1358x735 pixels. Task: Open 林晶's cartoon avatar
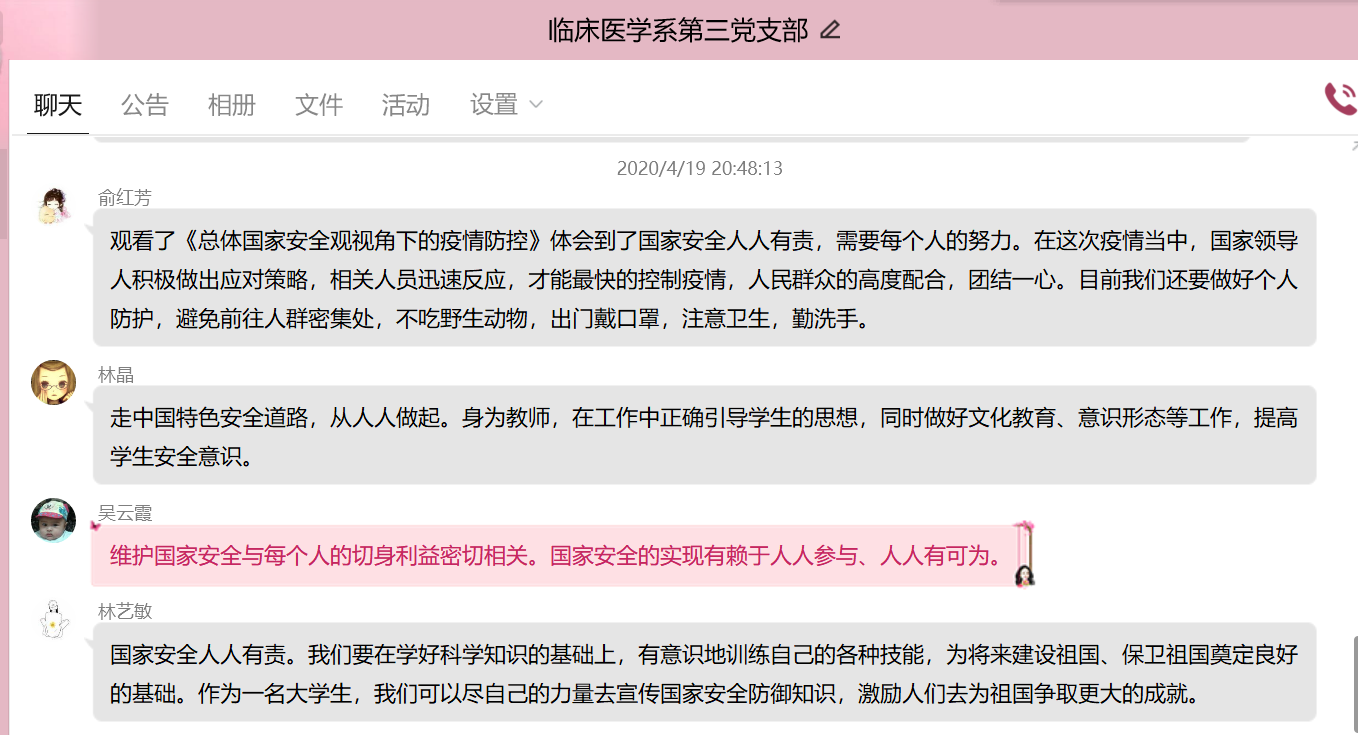pos(54,382)
